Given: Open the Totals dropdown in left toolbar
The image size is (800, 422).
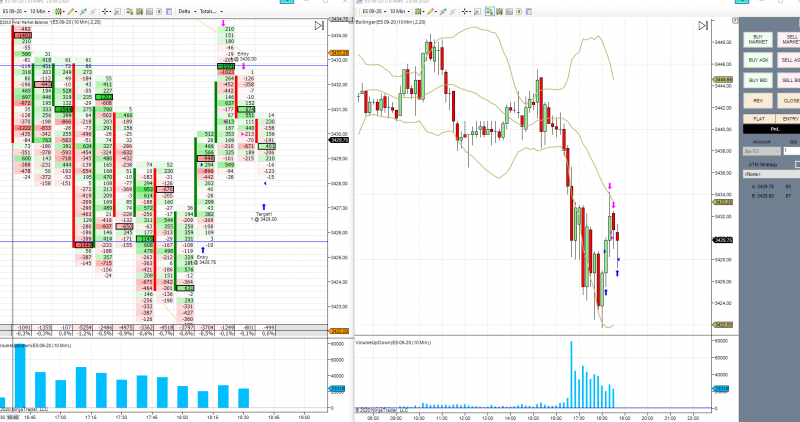Looking at the screenshot, I should (x=211, y=11).
